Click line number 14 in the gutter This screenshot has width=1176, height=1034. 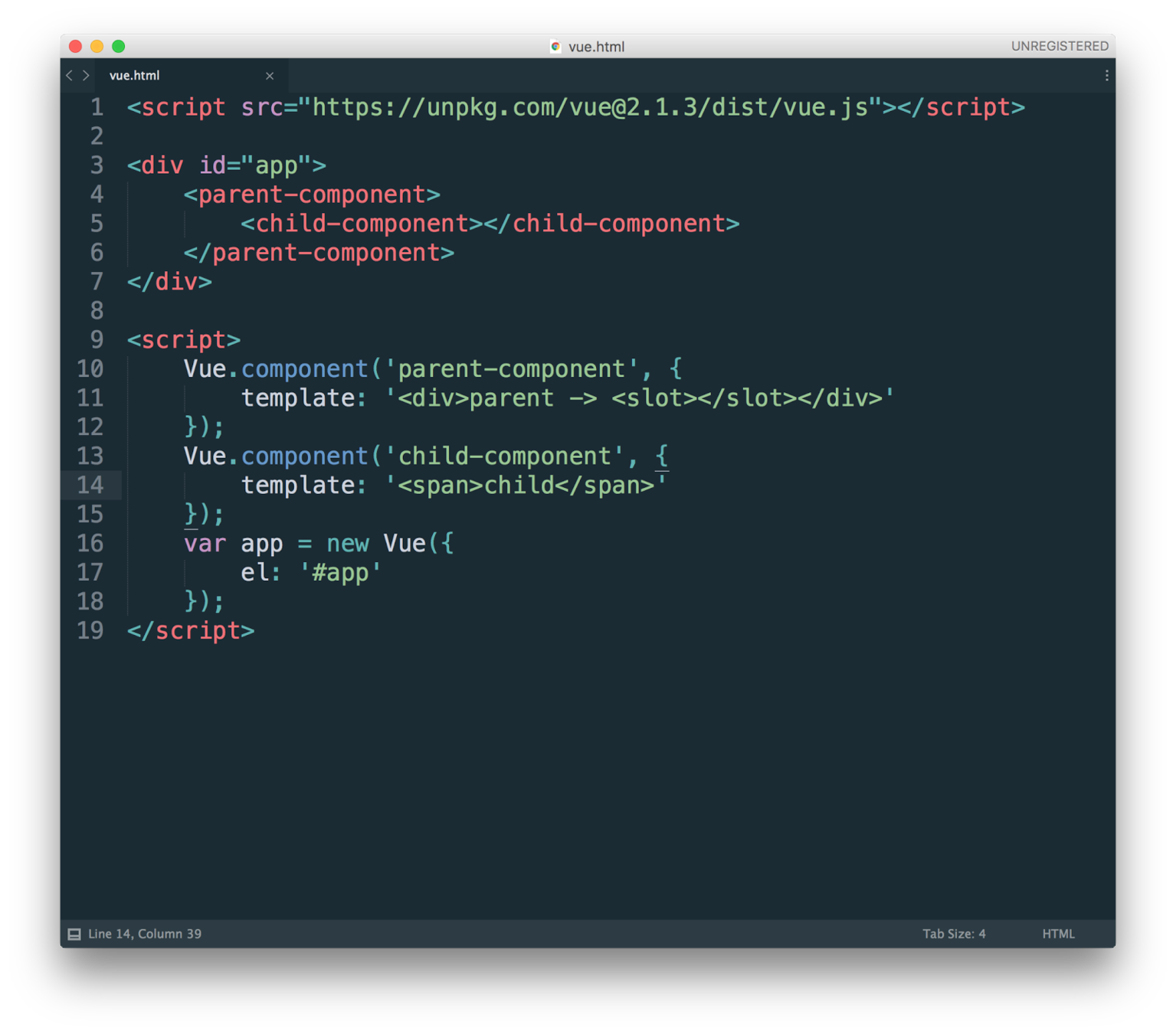90,485
